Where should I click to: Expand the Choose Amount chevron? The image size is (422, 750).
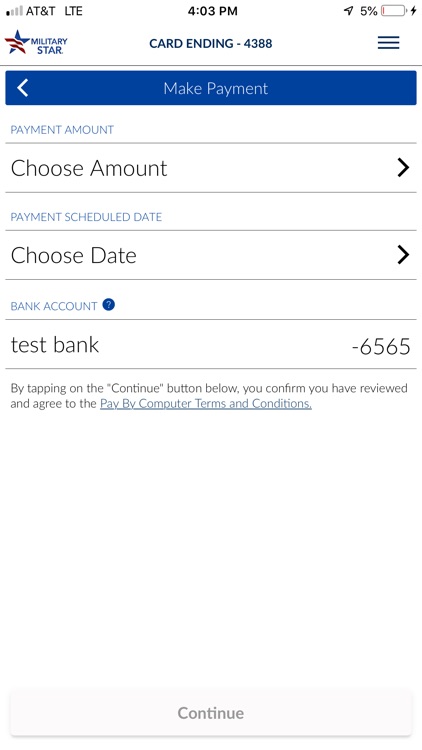point(403,168)
